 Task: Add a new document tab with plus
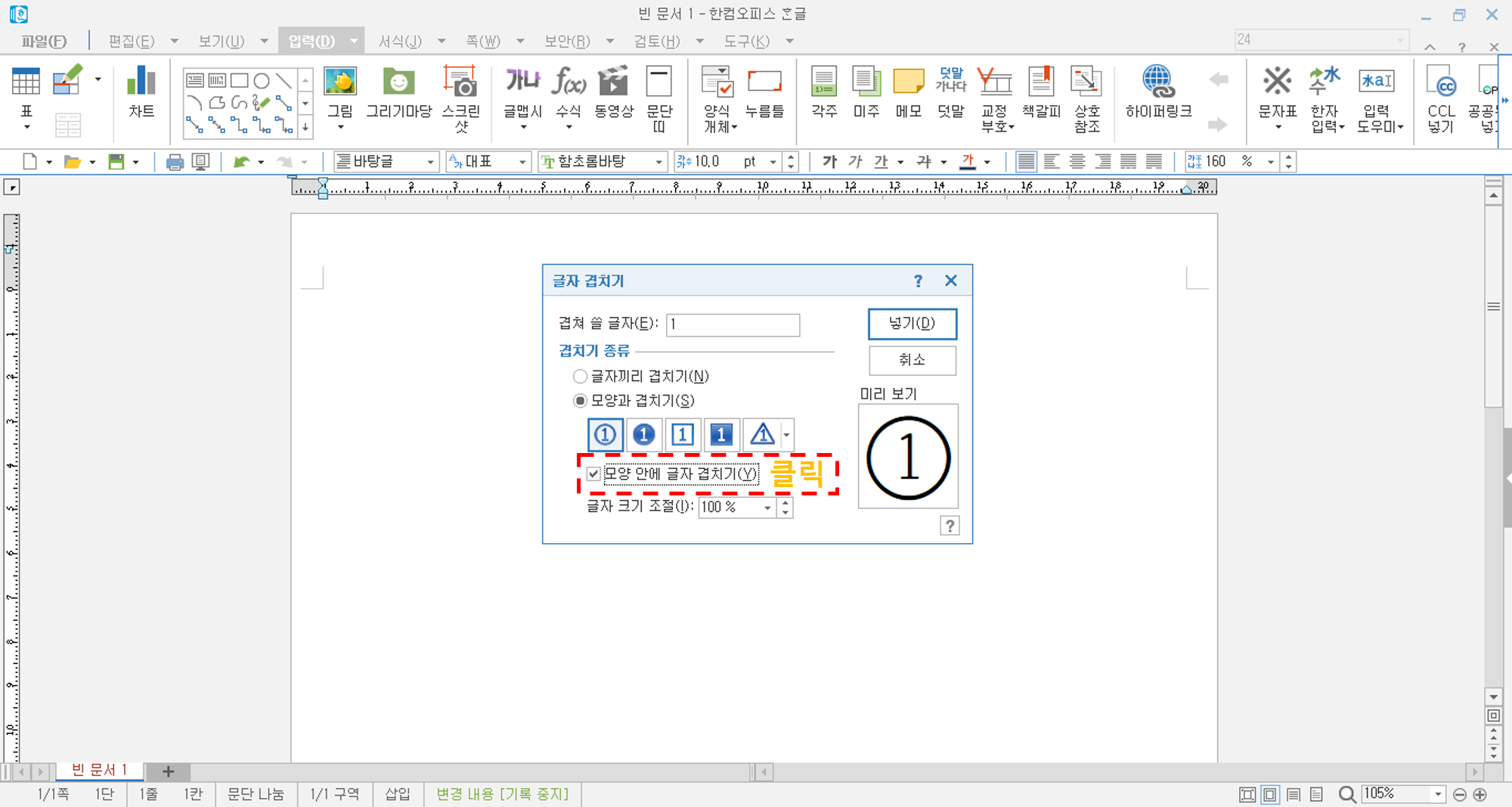tap(168, 771)
